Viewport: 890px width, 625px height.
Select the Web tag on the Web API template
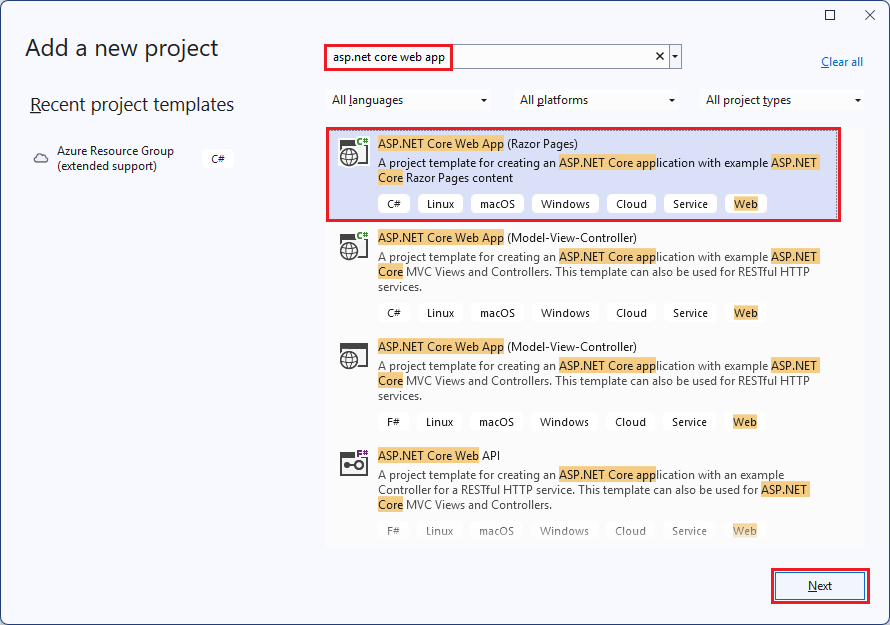(x=744, y=530)
